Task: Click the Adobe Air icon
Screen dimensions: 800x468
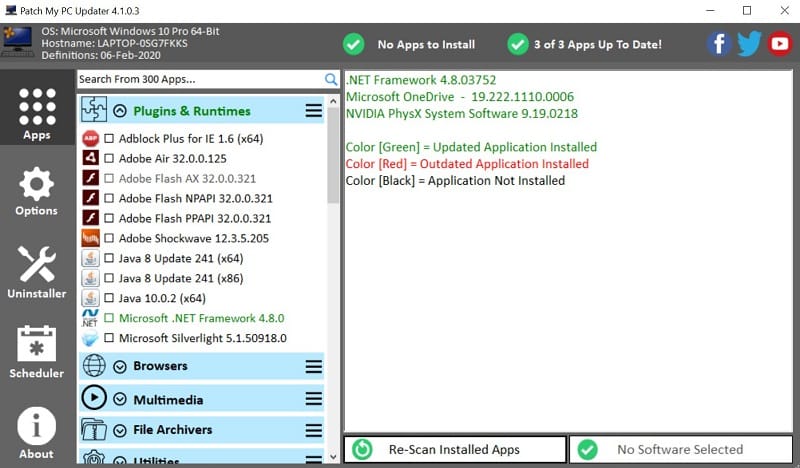Action: click(x=90, y=158)
